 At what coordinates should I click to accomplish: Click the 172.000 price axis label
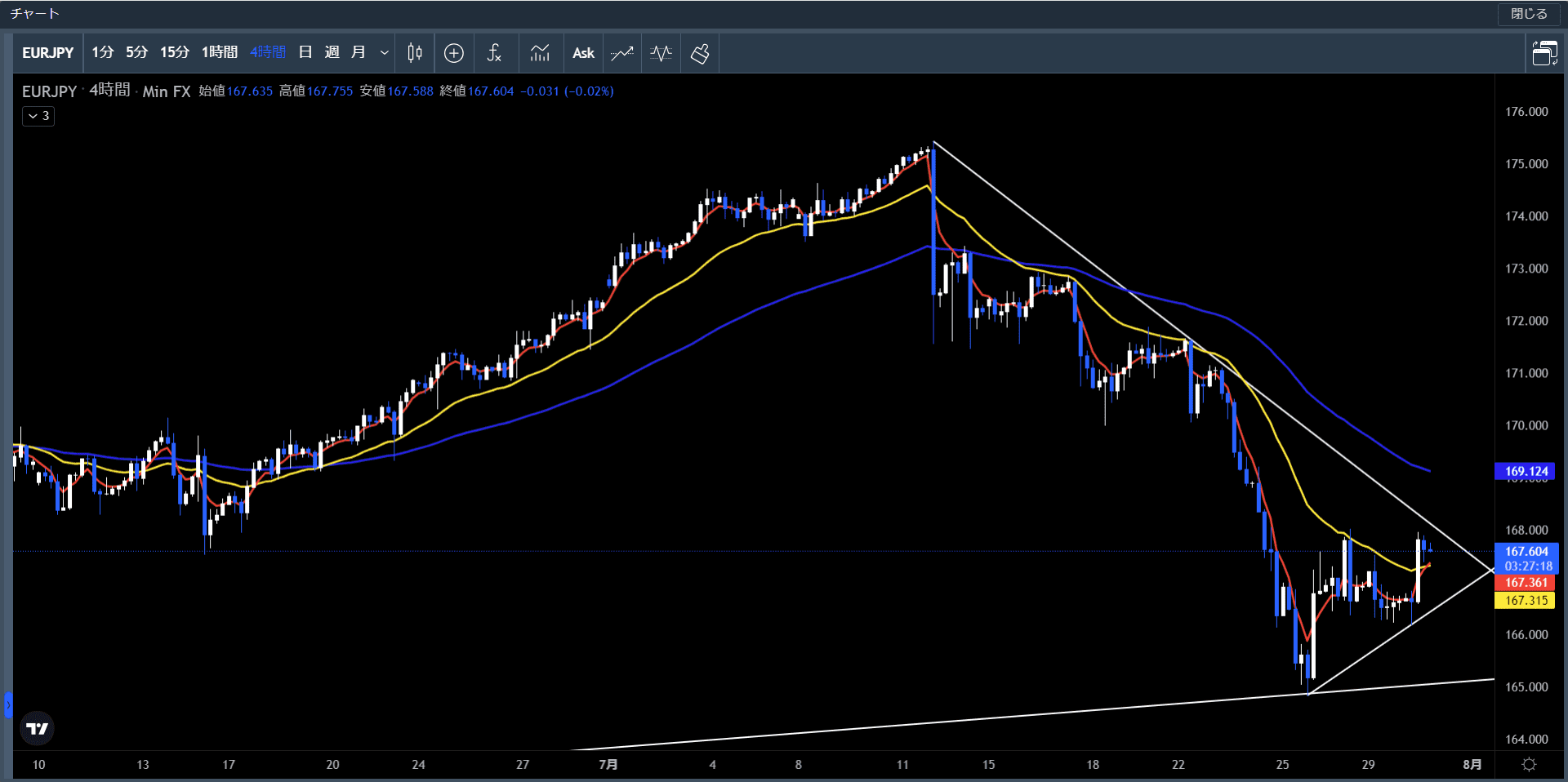click(1526, 321)
